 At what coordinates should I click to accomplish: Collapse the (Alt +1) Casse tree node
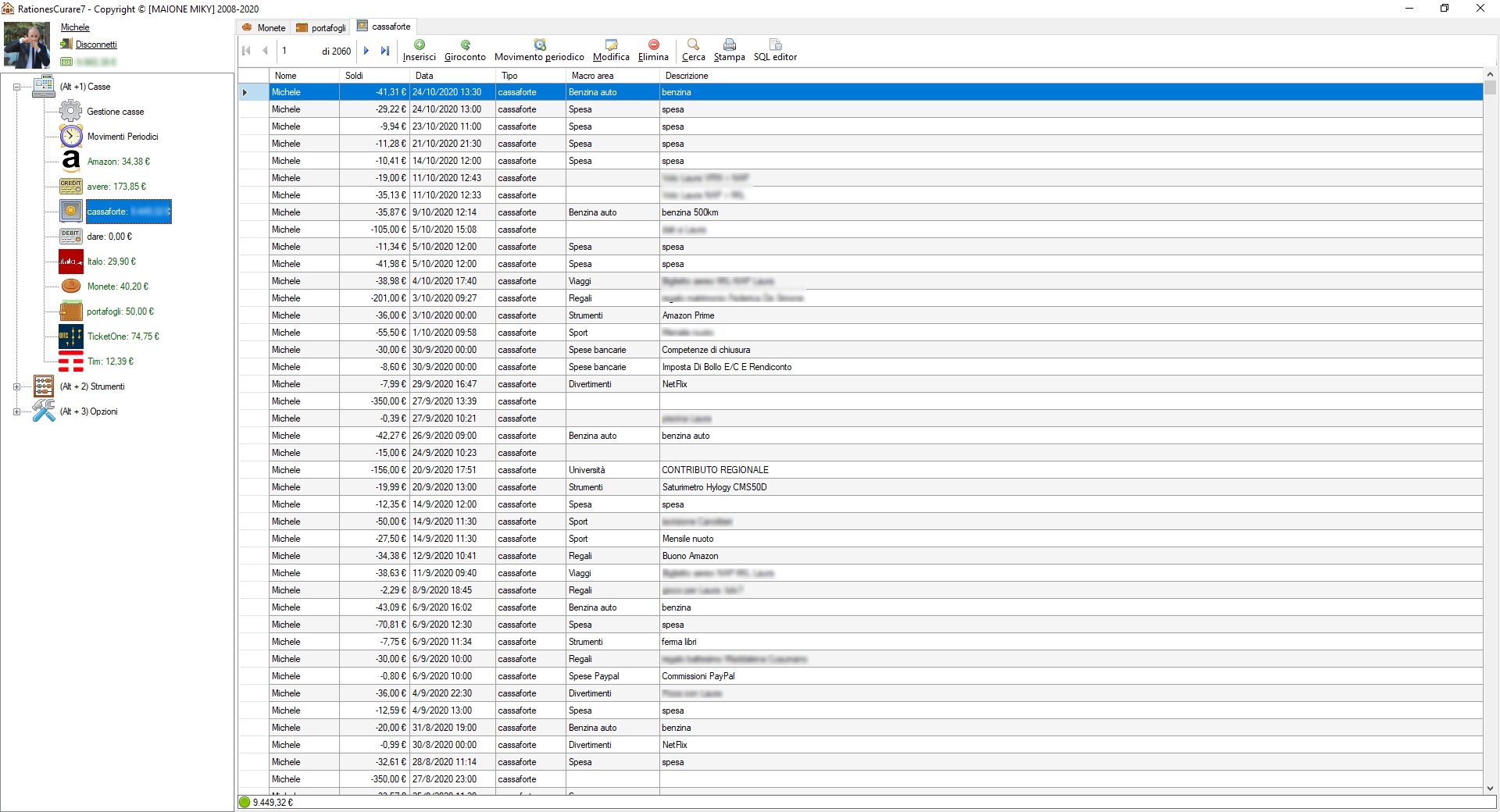point(16,87)
